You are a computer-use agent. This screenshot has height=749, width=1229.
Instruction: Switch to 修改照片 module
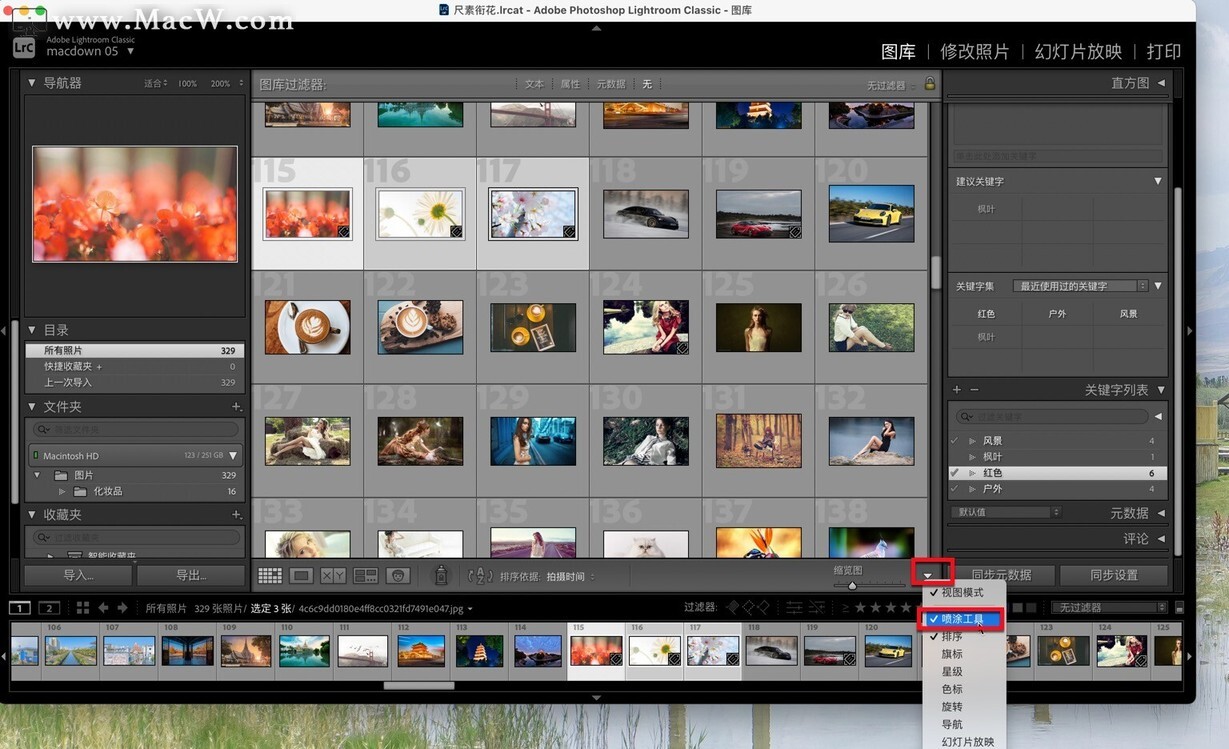pyautogui.click(x=975, y=52)
